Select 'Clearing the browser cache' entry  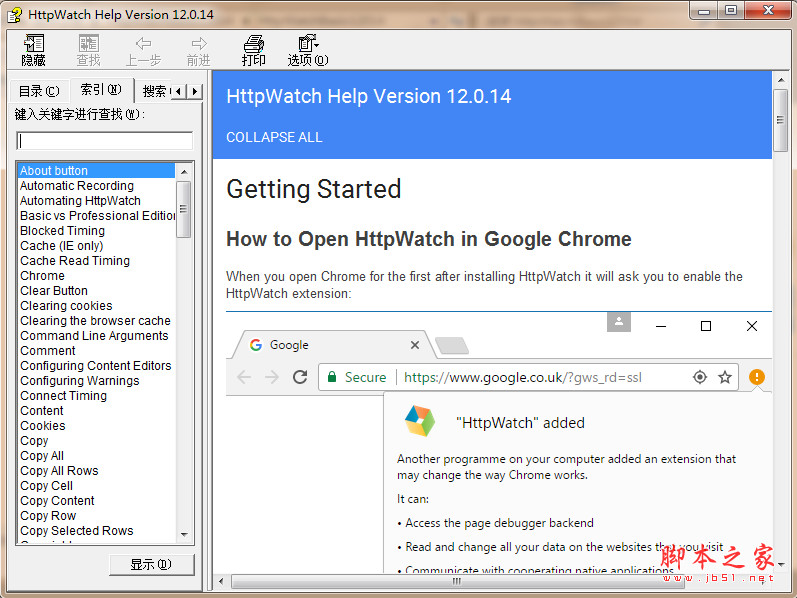tap(95, 320)
